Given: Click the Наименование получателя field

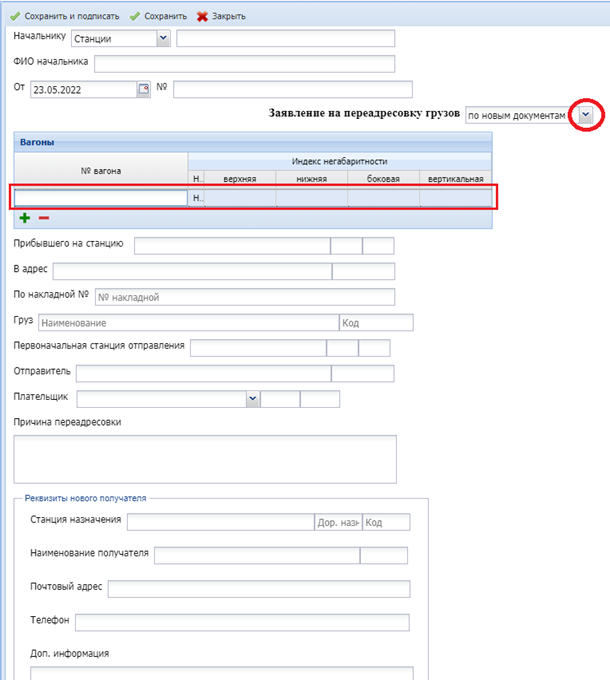Looking at the screenshot, I should point(257,556).
